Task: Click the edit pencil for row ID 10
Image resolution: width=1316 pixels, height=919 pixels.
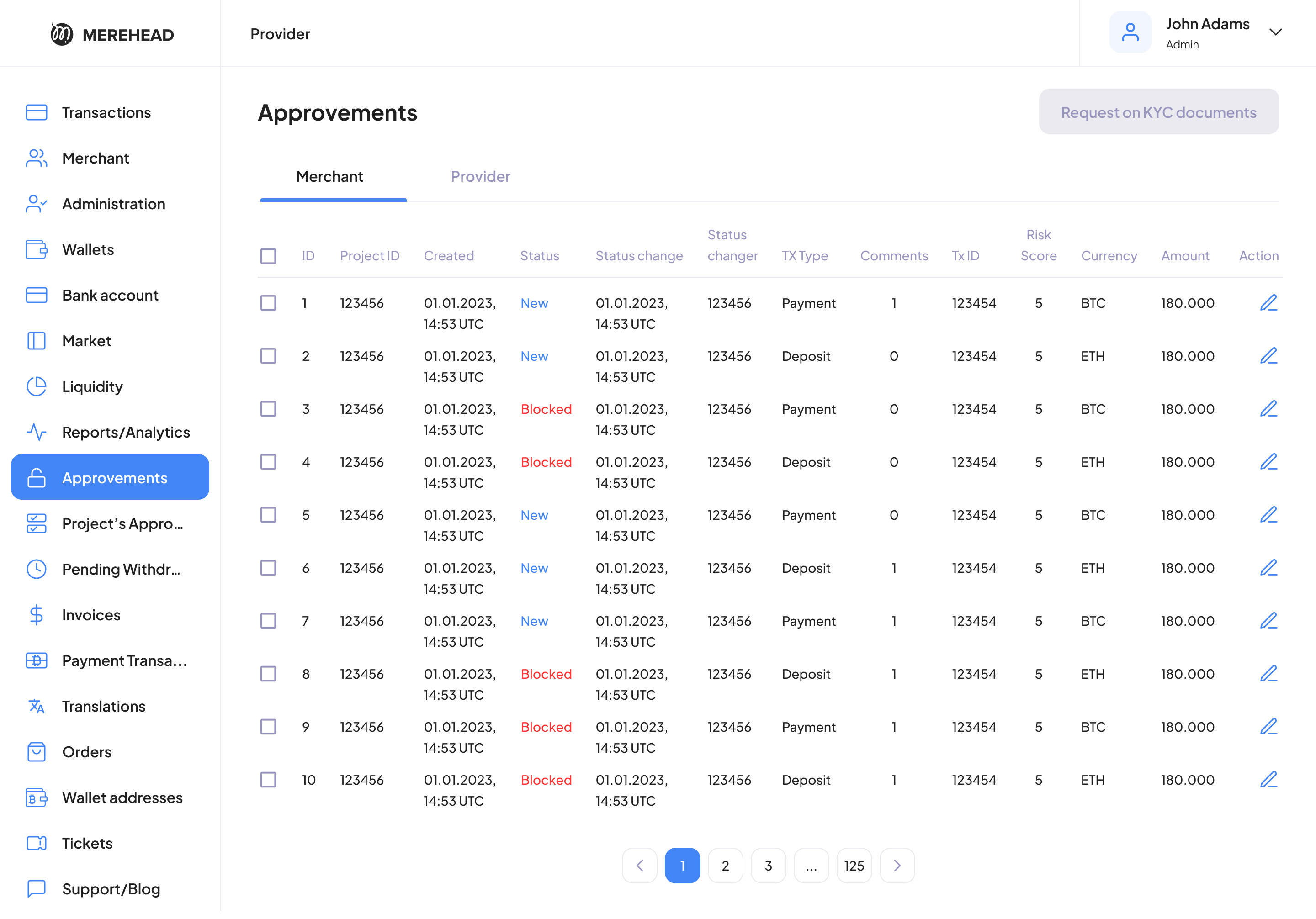Action: click(1268, 779)
